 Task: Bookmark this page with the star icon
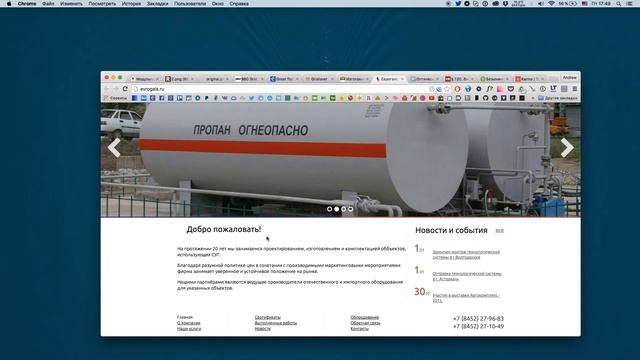coord(447,89)
